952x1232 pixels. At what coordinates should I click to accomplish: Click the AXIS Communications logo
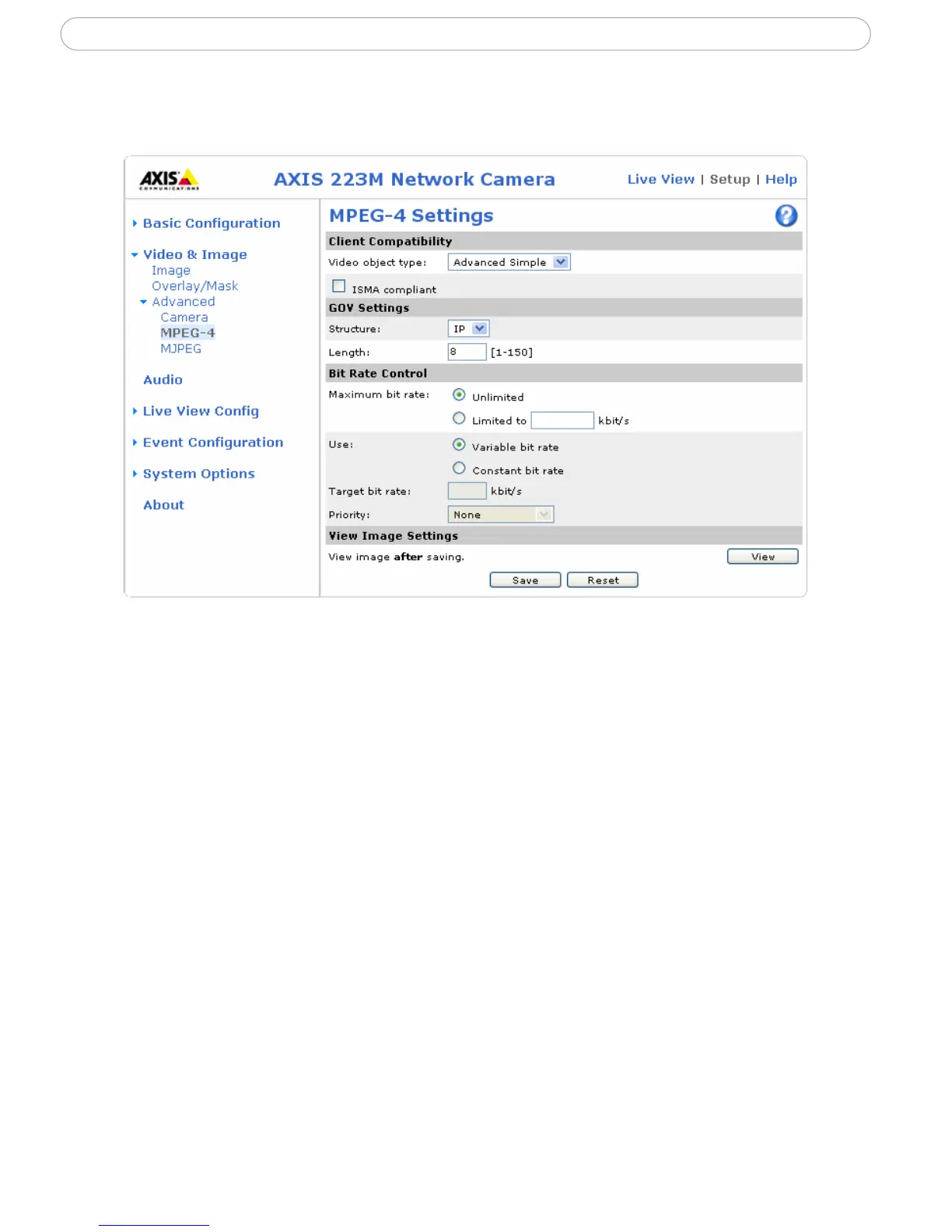(x=169, y=180)
